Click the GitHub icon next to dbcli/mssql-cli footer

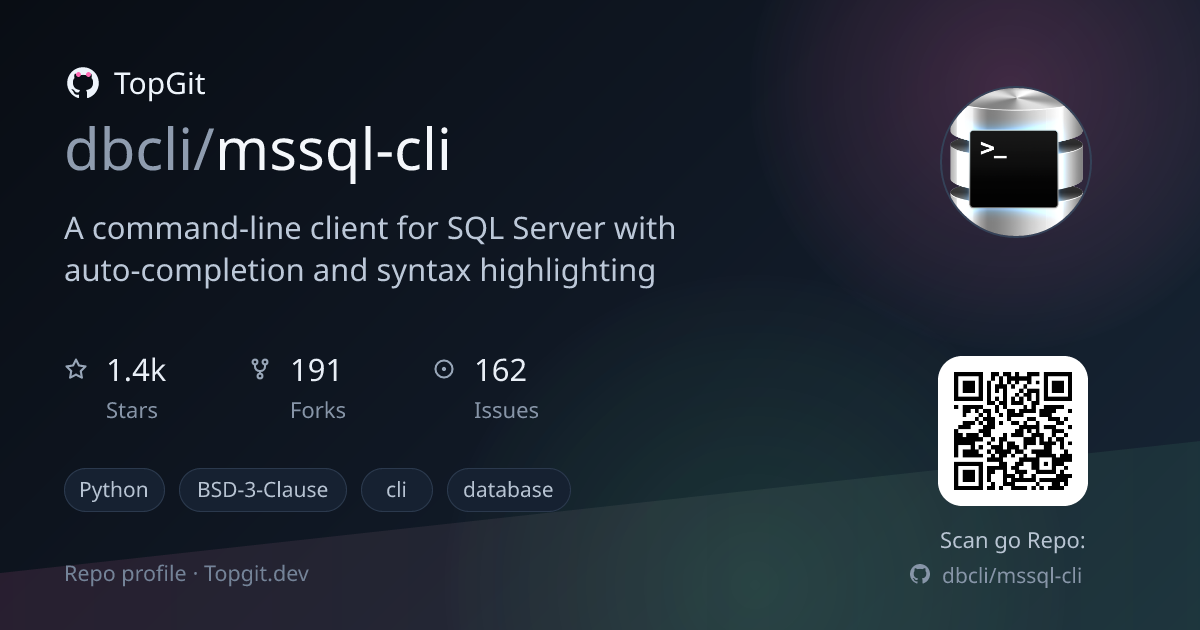tap(919, 575)
